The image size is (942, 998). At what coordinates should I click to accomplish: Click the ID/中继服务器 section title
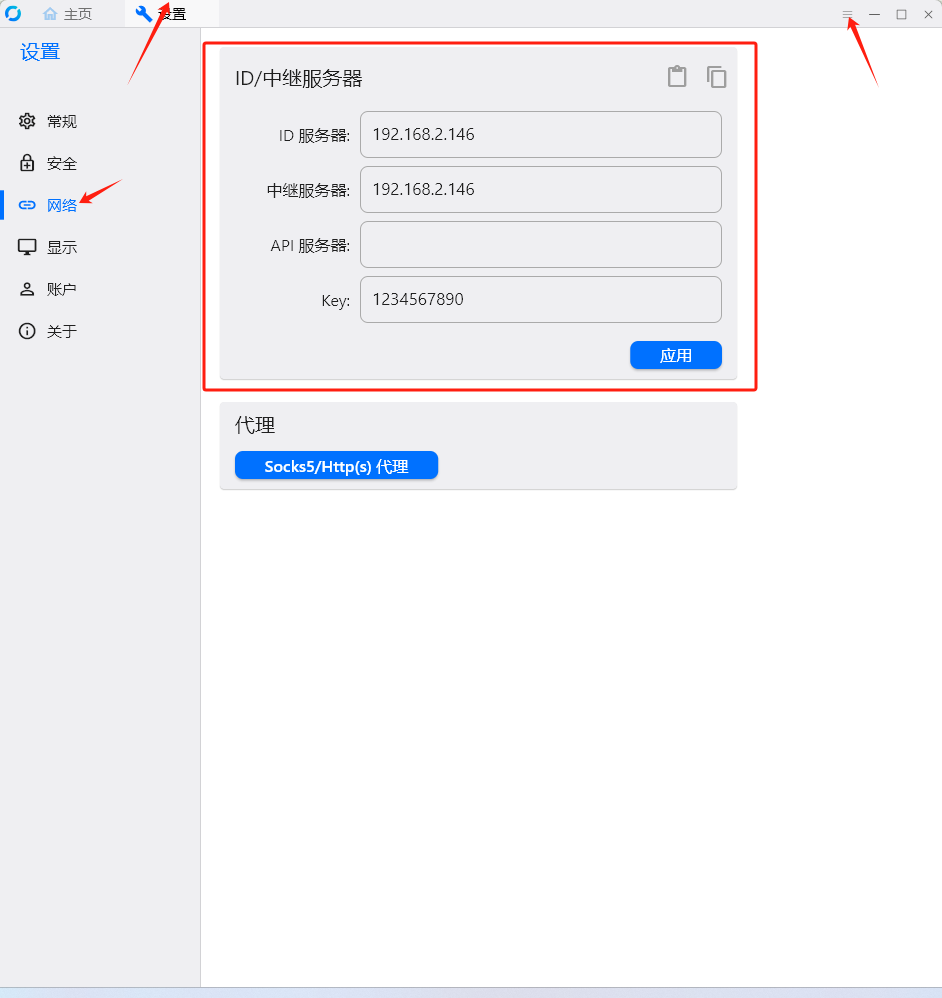[x=299, y=78]
